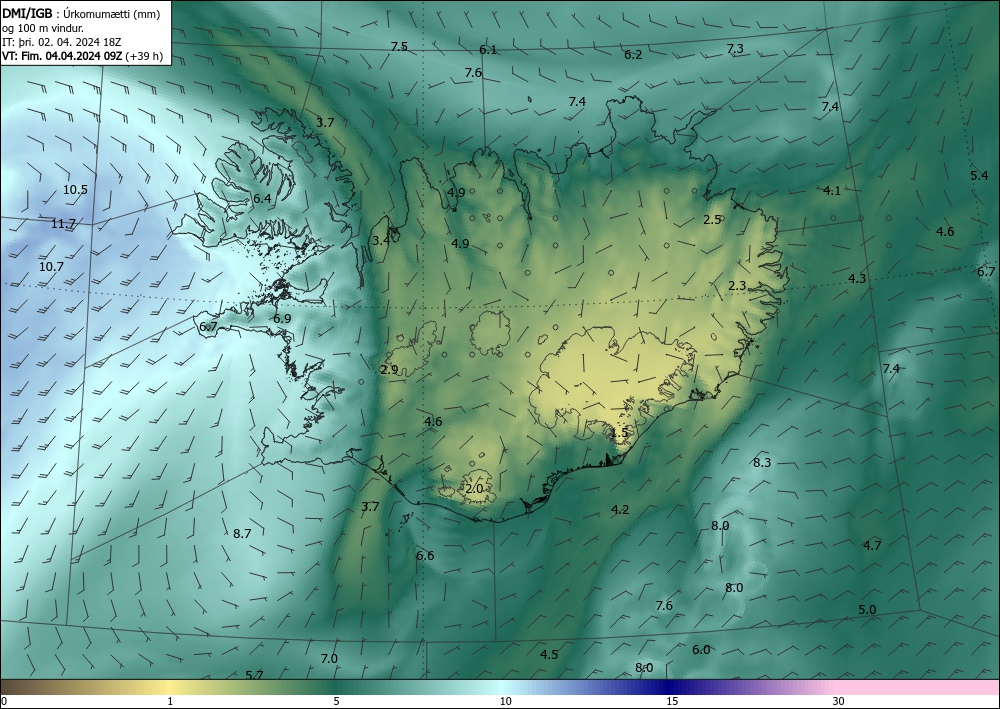1000x709 pixels.
Task: Click the '10' tick label on the color scale
Action: 505,702
